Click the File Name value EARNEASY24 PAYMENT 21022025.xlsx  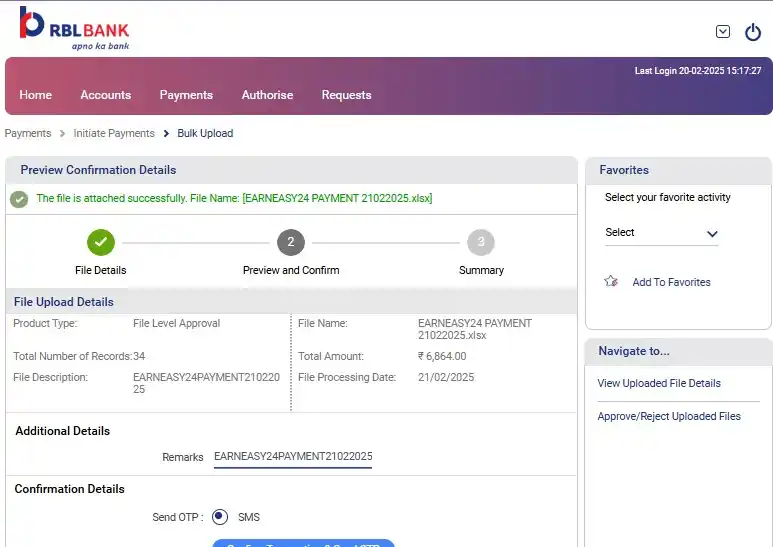pyautogui.click(x=475, y=329)
